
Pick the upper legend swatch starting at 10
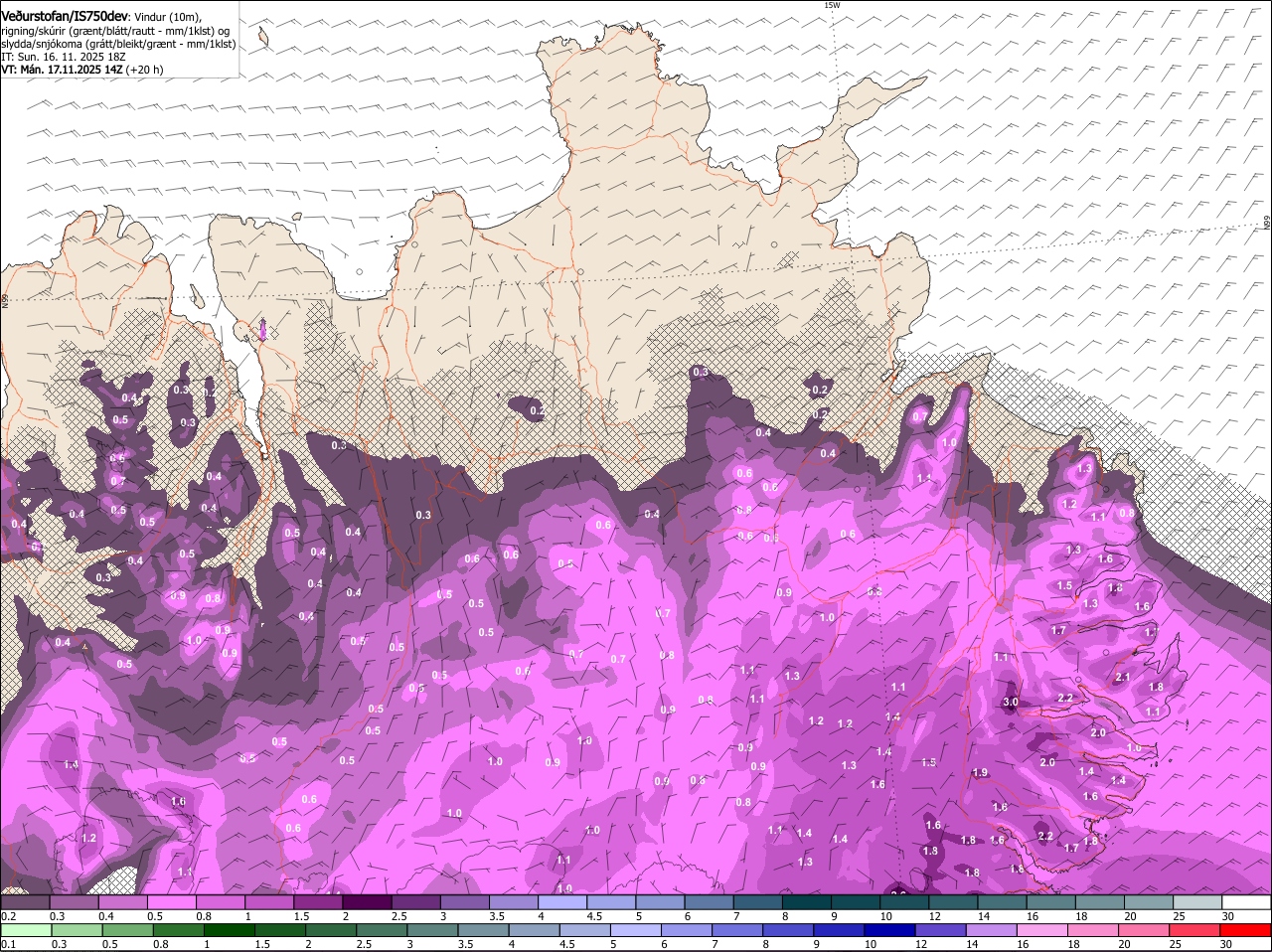(x=903, y=902)
